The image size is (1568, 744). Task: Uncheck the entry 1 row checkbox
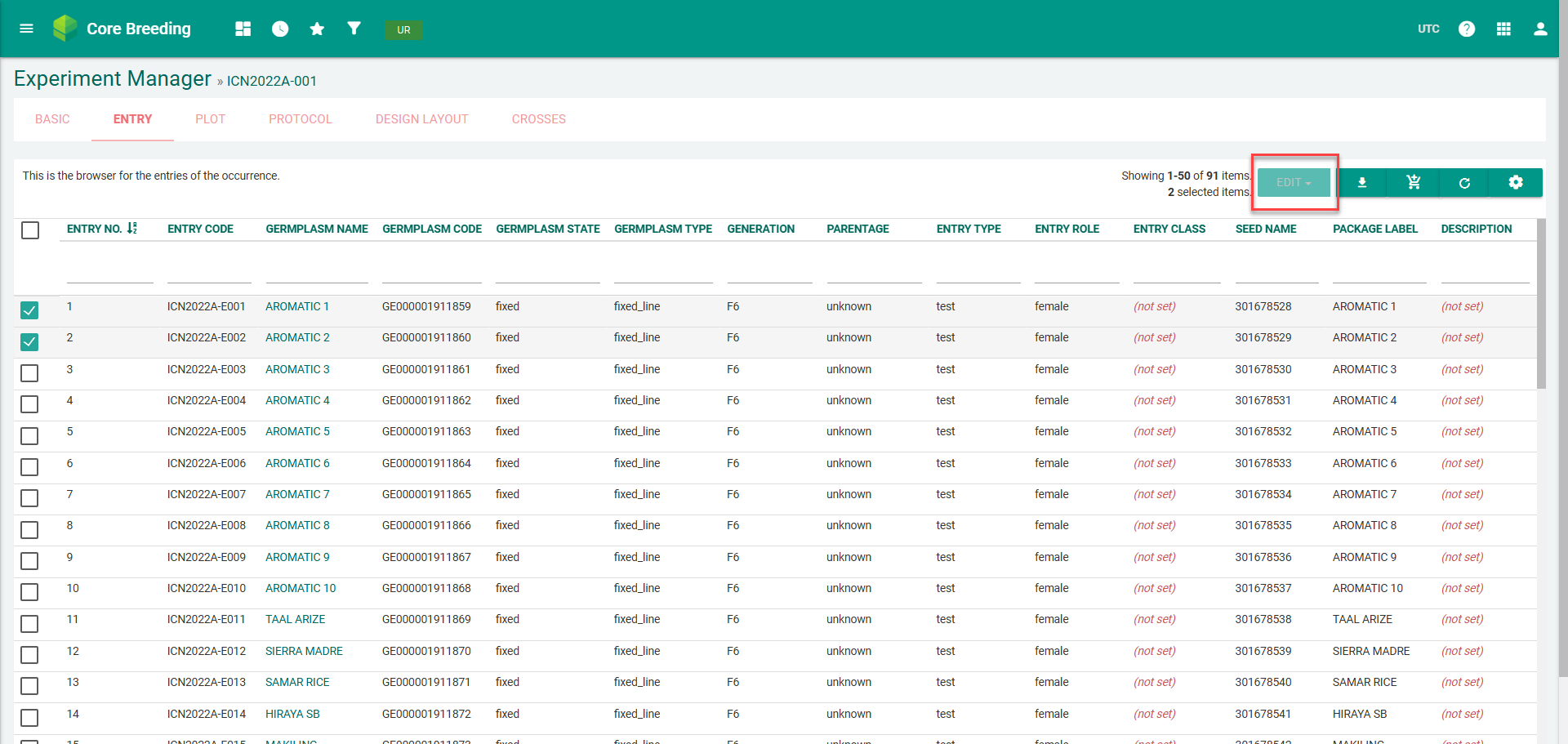pyautogui.click(x=29, y=310)
